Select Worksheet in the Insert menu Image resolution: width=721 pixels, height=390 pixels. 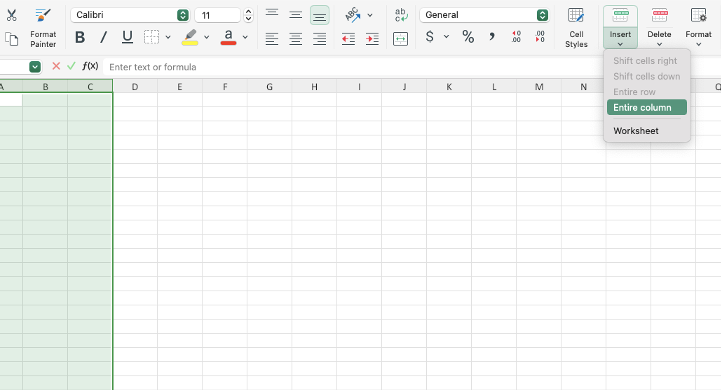tap(635, 131)
